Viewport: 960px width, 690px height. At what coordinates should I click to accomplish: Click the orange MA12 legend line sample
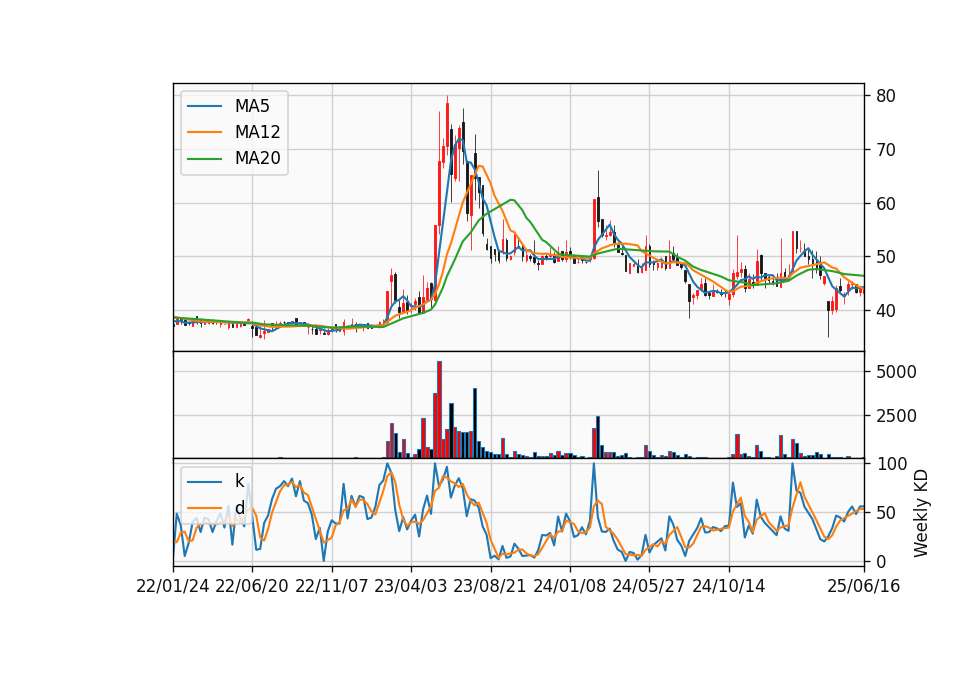pyautogui.click(x=204, y=132)
